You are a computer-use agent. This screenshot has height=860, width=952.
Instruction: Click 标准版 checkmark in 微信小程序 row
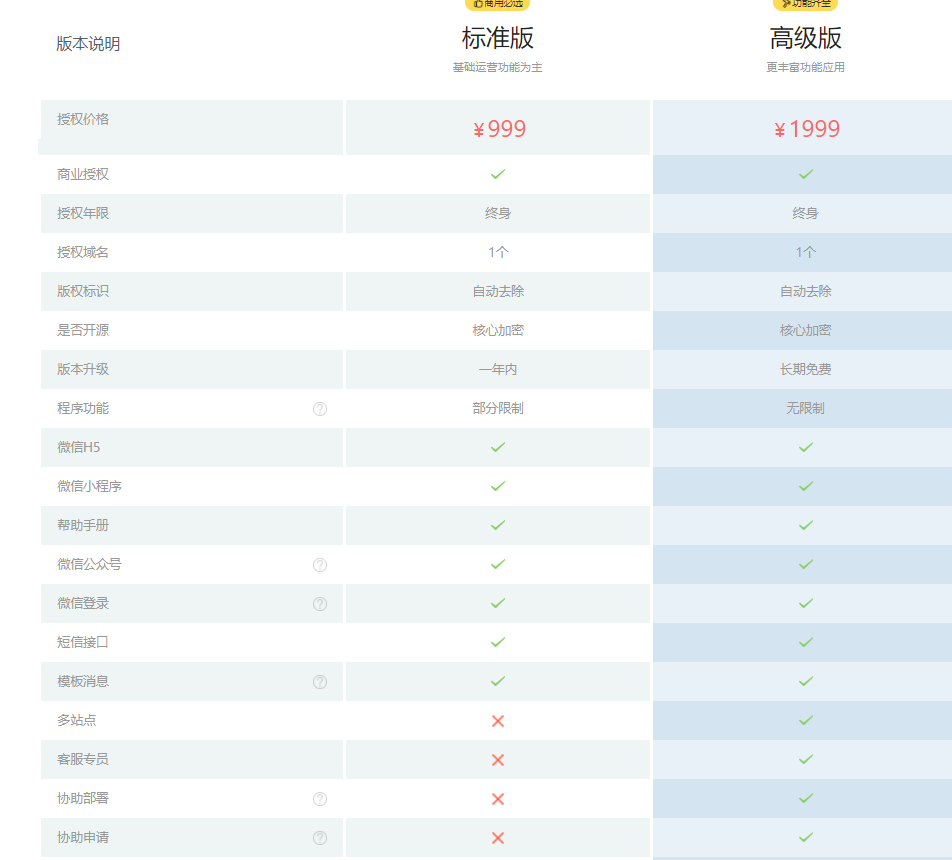tap(498, 486)
